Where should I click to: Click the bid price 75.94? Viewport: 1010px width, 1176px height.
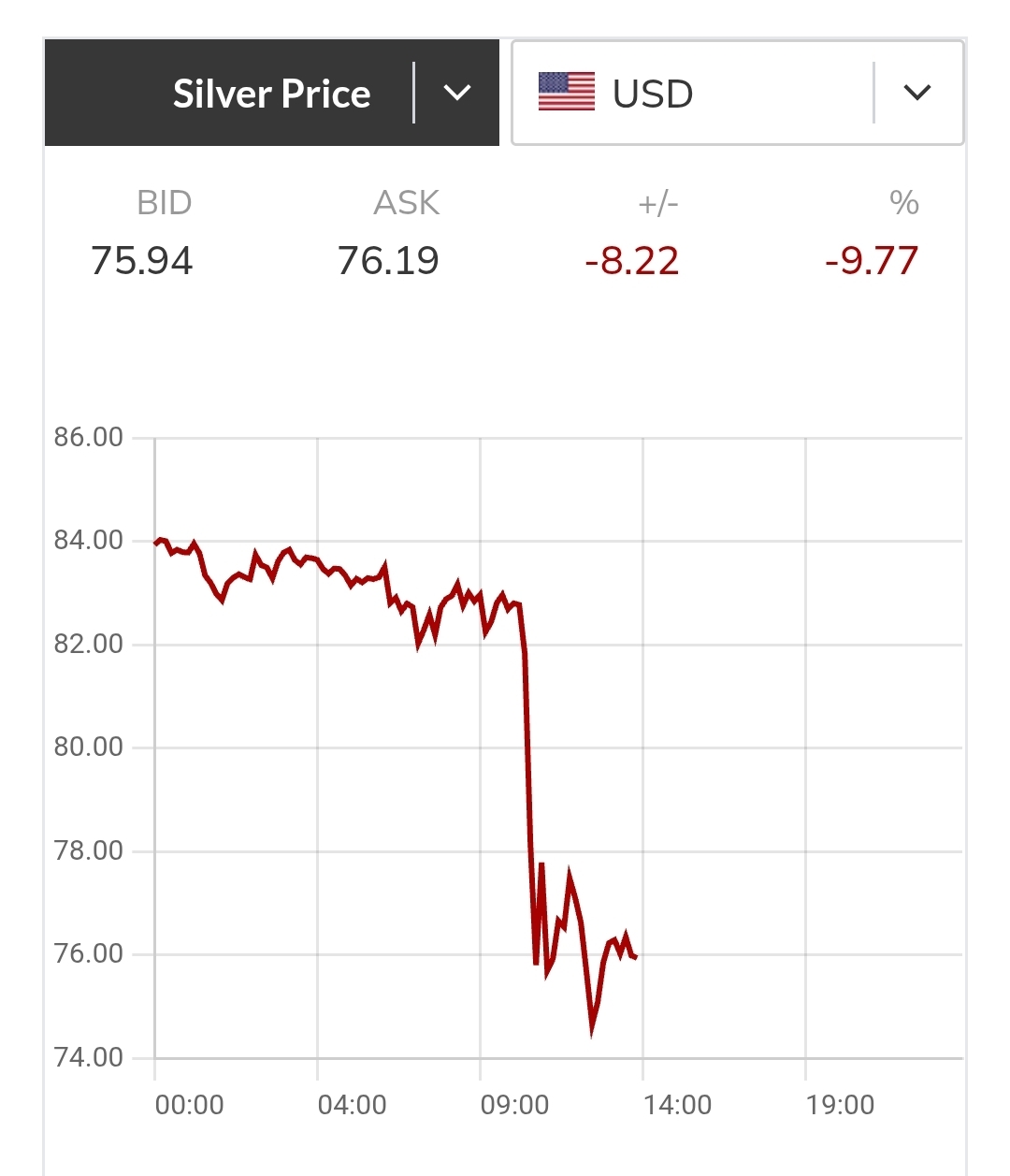(x=142, y=260)
